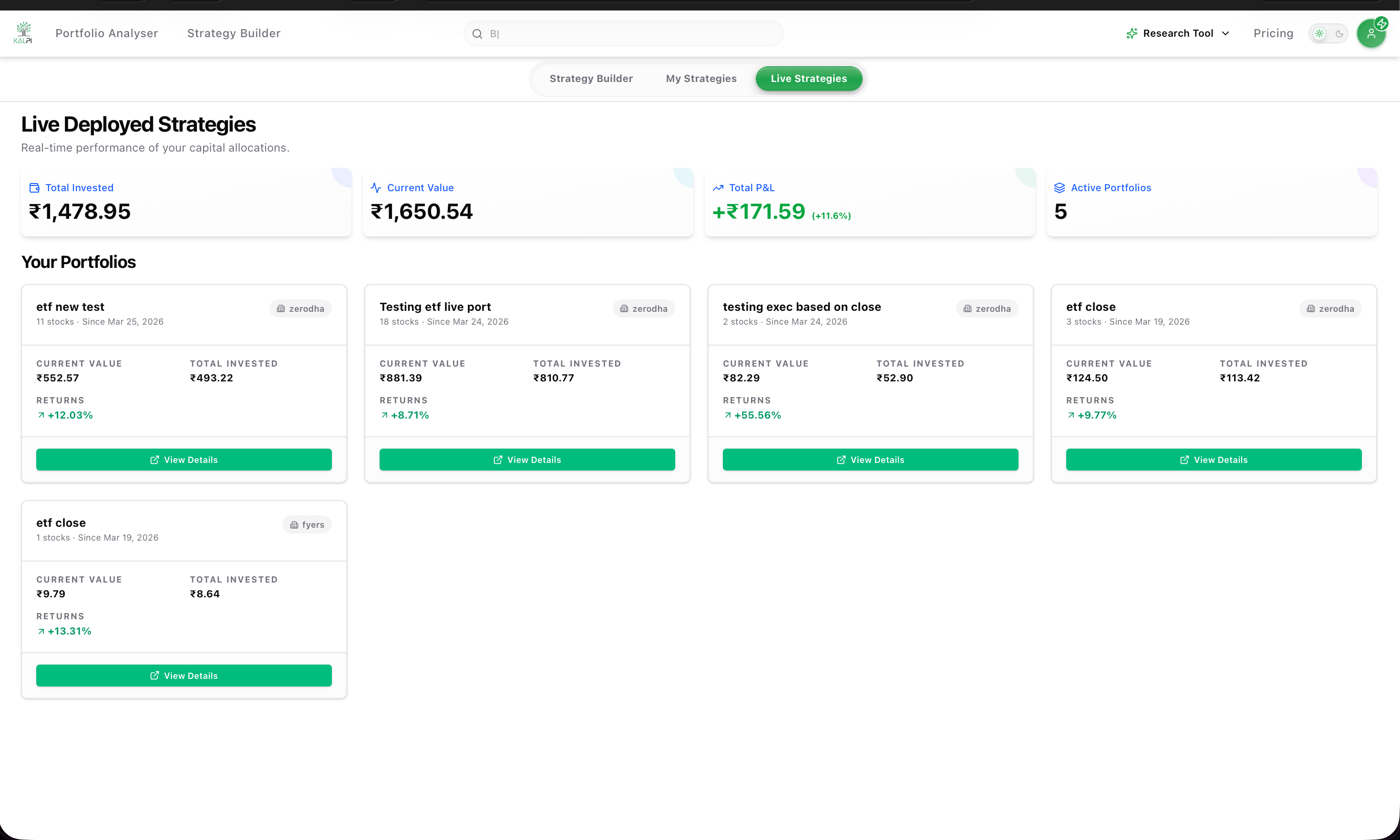This screenshot has height=840, width=1400.
Task: Switch to the My Strategies tab
Action: pyautogui.click(x=701, y=79)
